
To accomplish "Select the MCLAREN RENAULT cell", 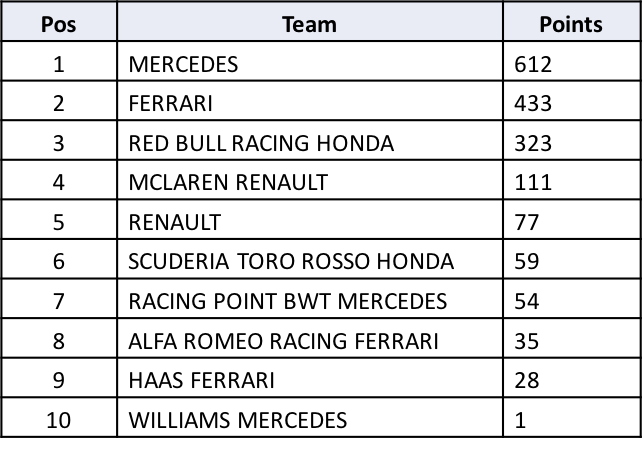I will coord(310,180).
